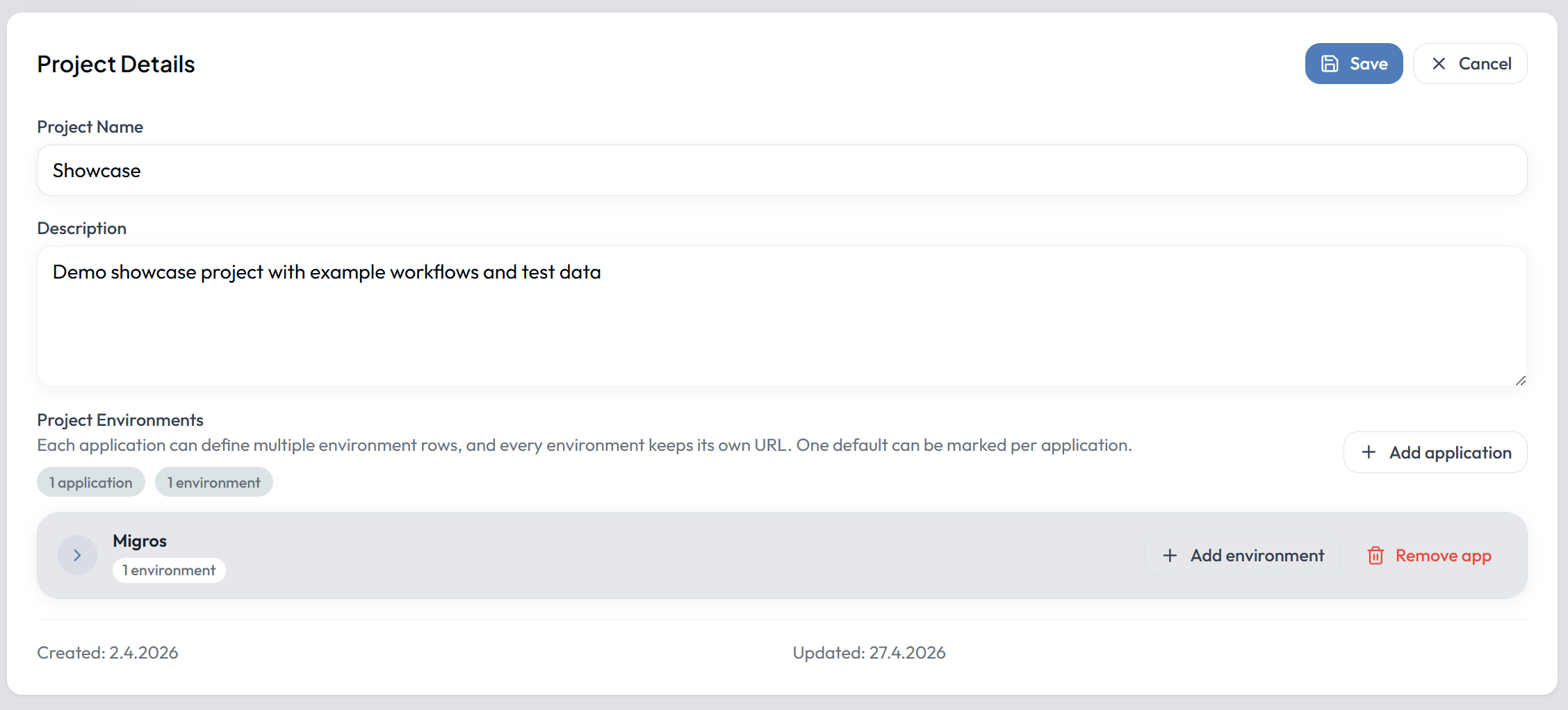
Task: Click the white 1 environment pill under Migros
Action: pos(169,570)
